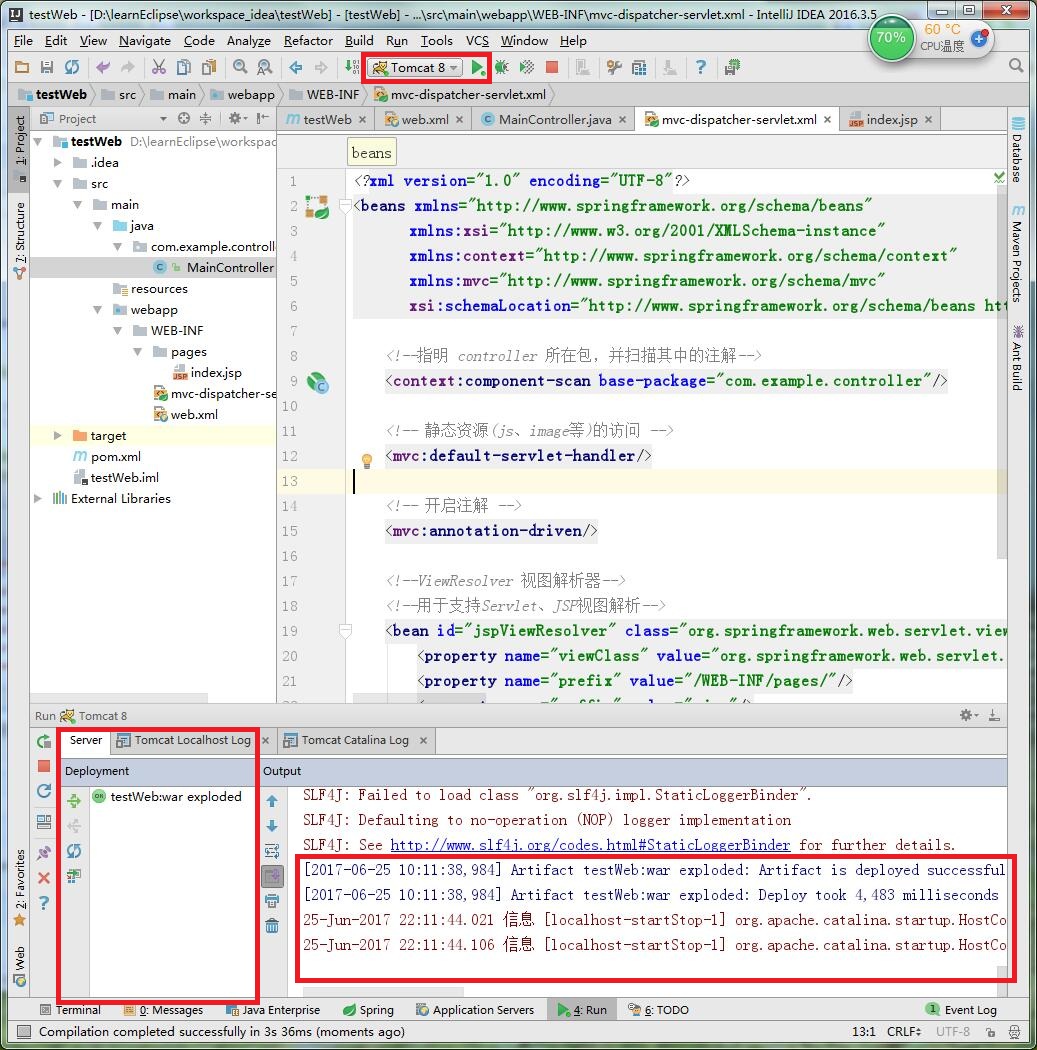Screen dimensions: 1037x1050
Task: Change CRLF line separator in status bar
Action: pos(904,1031)
